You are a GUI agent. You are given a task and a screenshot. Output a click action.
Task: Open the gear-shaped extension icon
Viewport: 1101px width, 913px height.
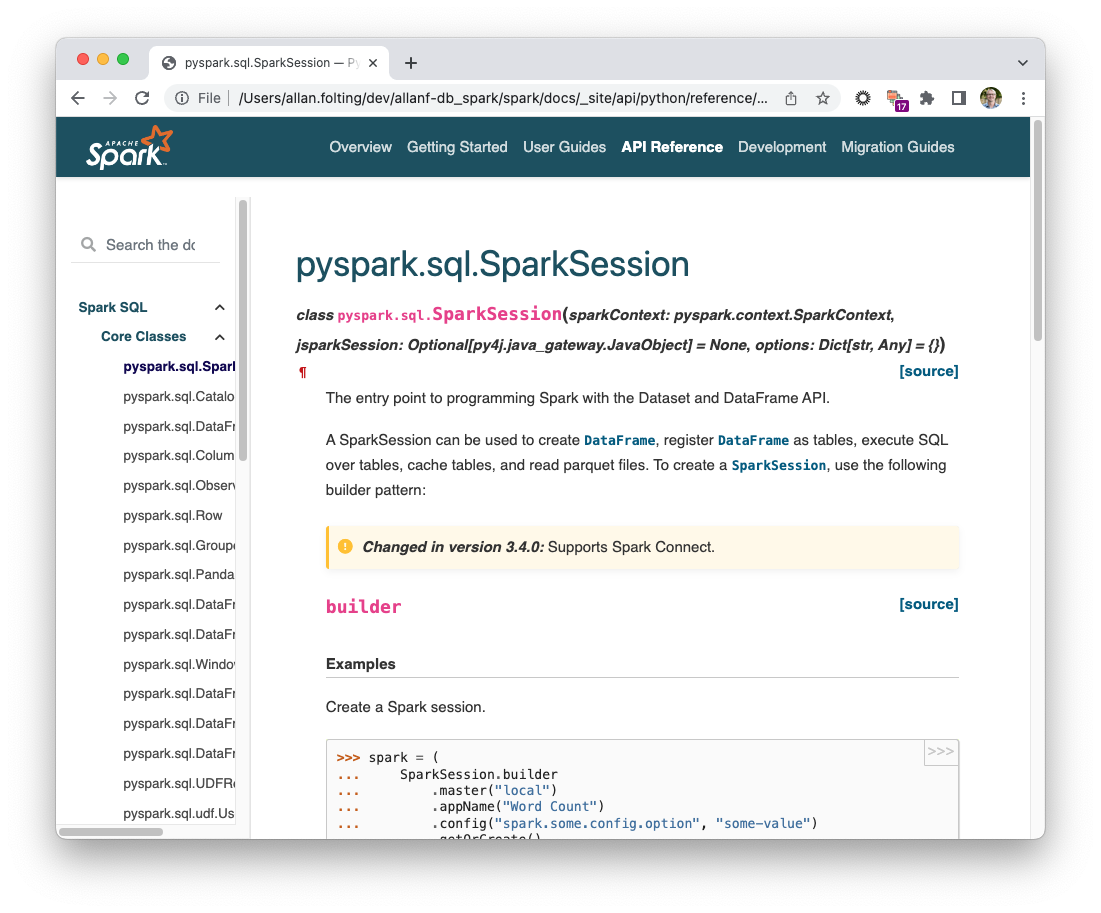point(863,98)
